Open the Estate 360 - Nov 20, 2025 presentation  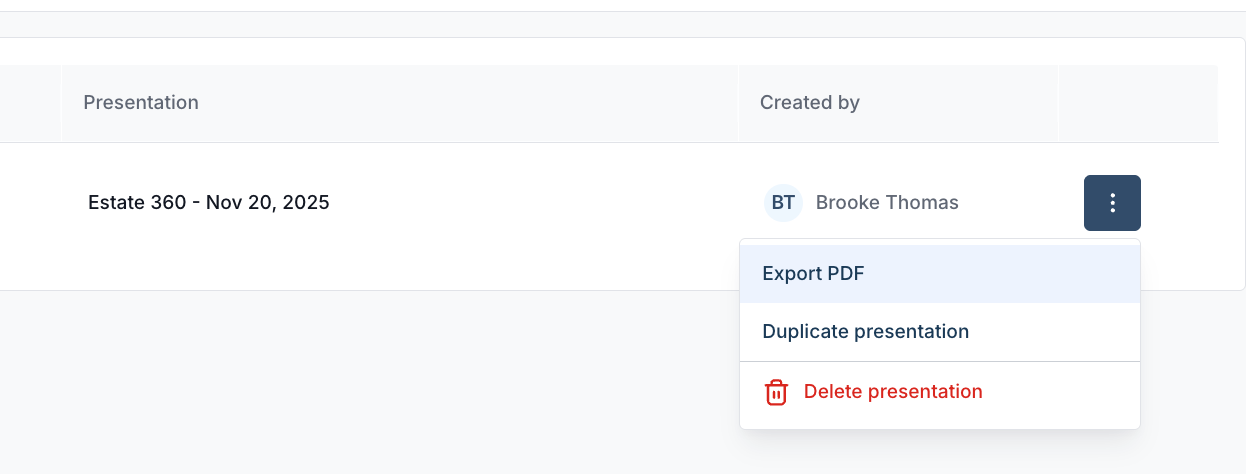[x=209, y=203]
